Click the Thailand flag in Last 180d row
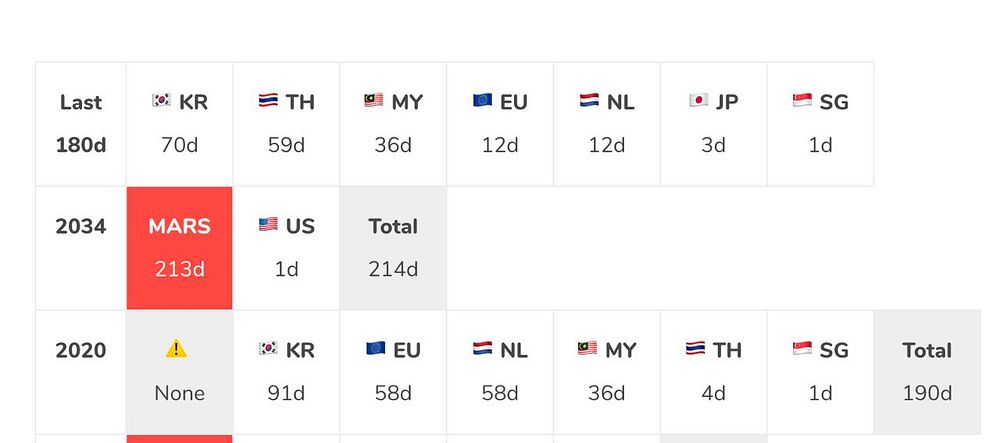 (x=268, y=101)
